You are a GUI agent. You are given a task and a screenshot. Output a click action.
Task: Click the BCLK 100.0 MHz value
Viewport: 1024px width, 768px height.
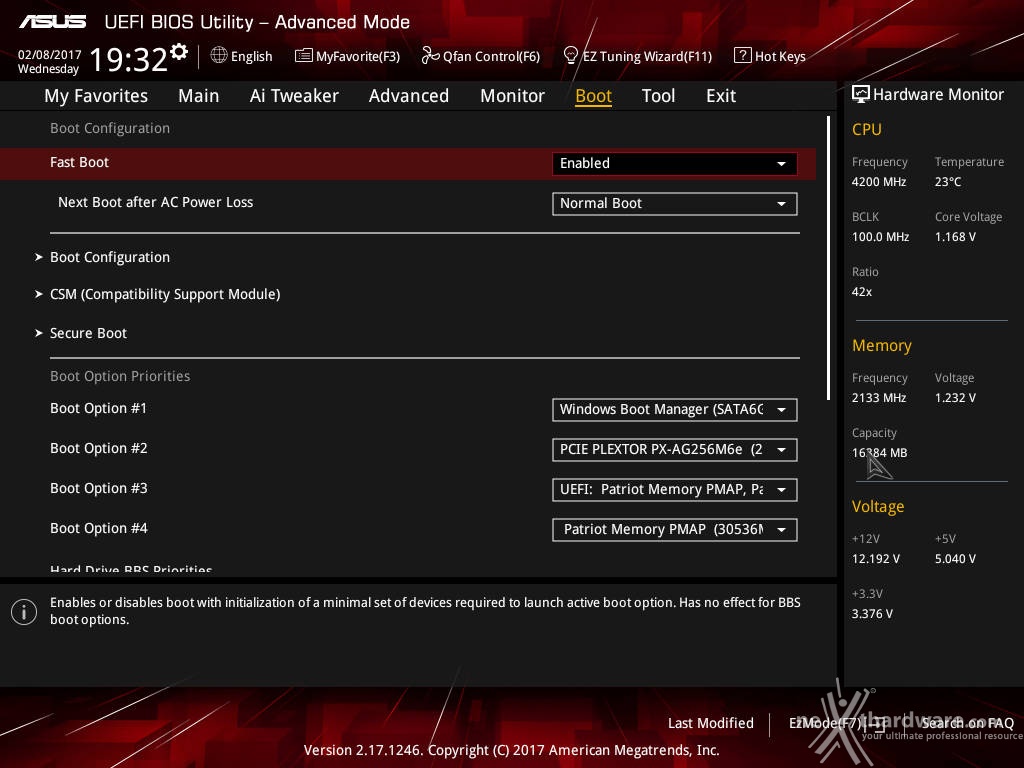click(880, 237)
